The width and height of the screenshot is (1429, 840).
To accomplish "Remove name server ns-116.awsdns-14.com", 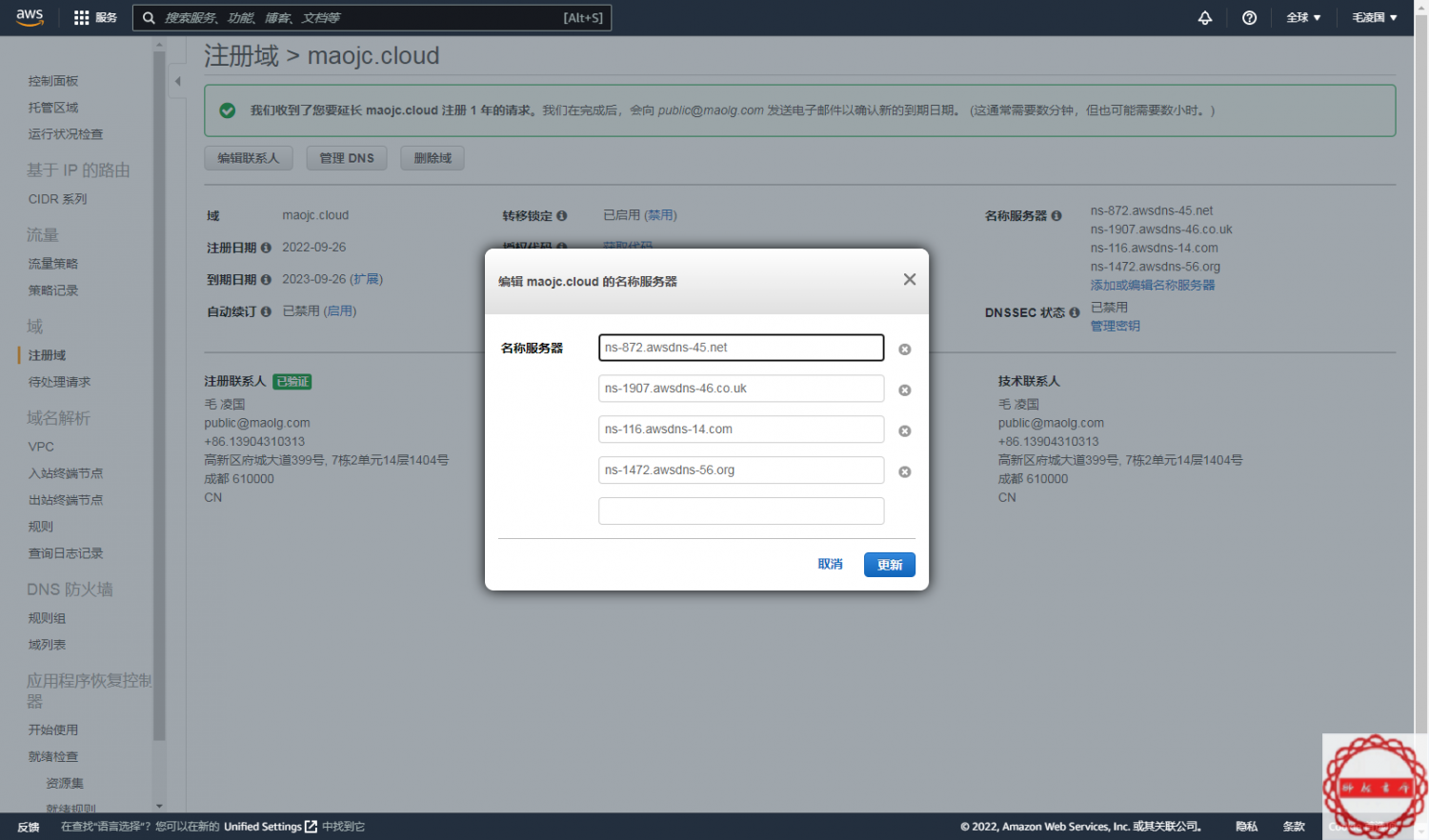I will 905,431.
